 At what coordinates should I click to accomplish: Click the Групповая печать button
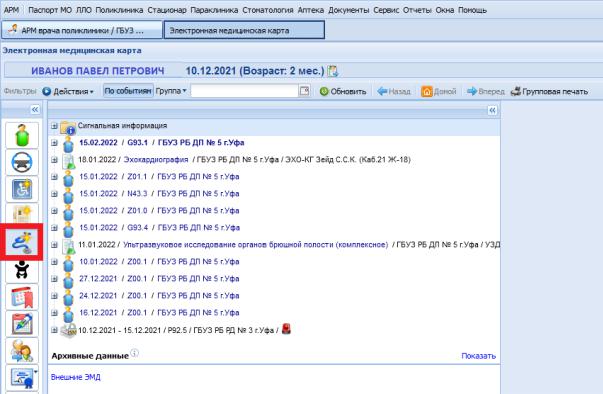pos(549,91)
